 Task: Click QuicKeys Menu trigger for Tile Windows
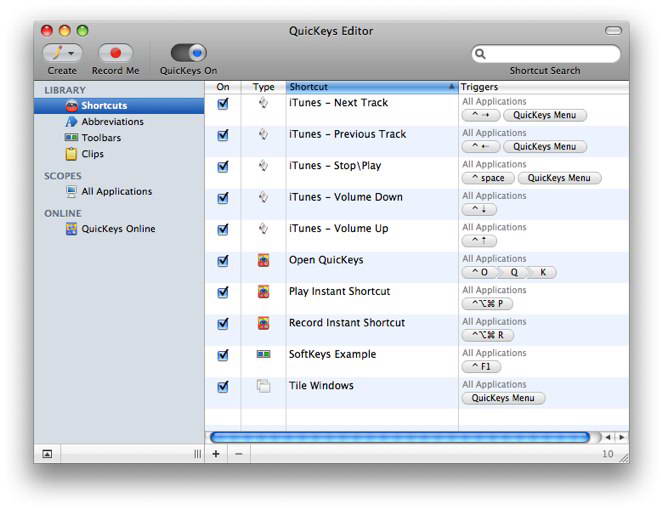tap(503, 398)
